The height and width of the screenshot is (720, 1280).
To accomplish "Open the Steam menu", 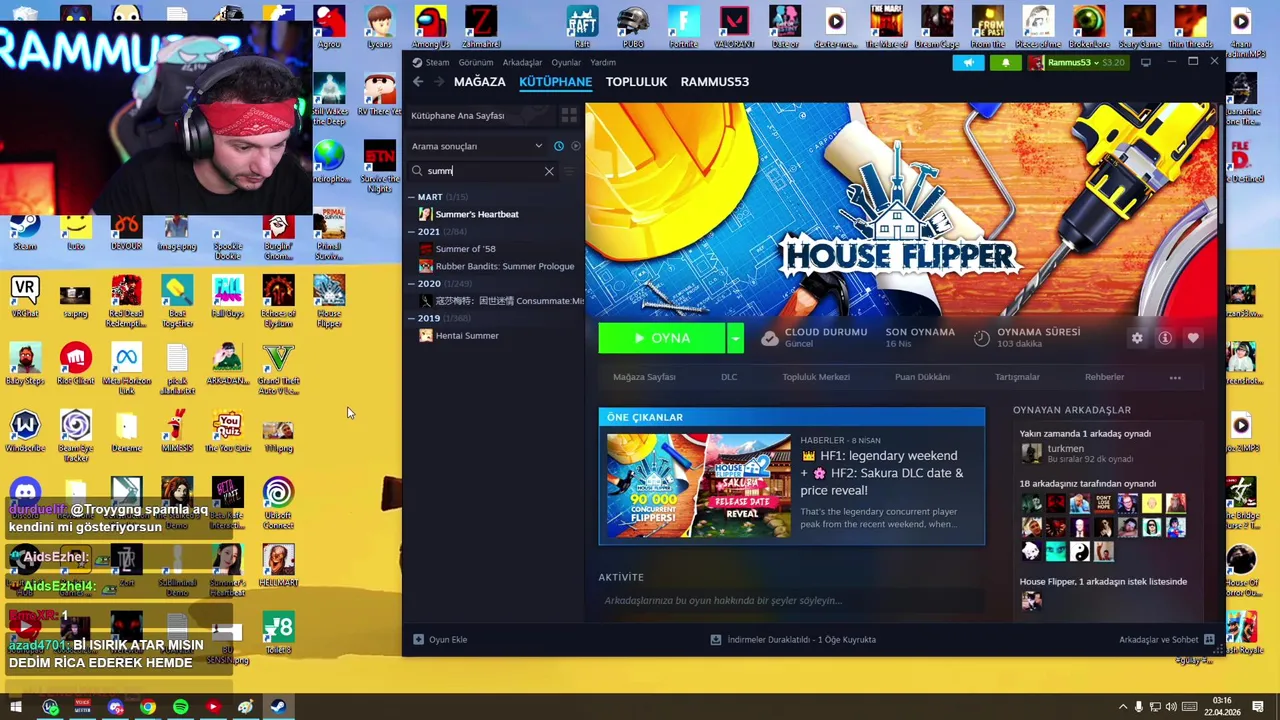I will click(x=437, y=62).
